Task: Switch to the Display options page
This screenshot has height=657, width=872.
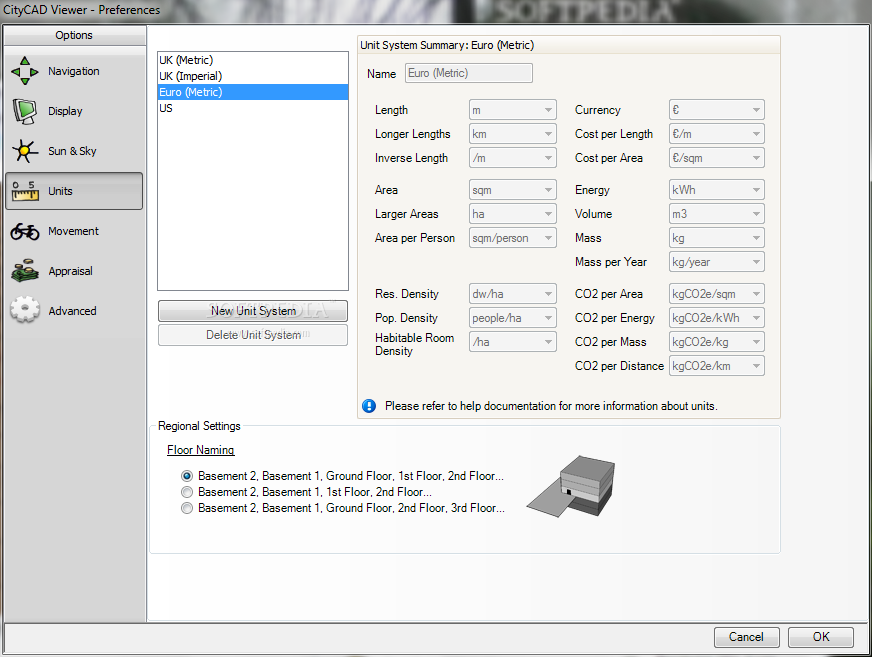Action: coord(73,111)
